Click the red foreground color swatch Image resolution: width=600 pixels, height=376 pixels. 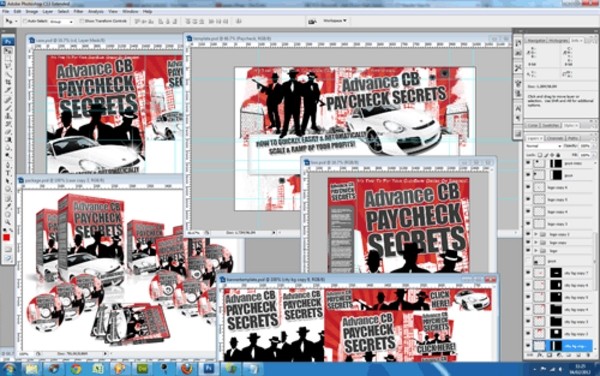6,238
